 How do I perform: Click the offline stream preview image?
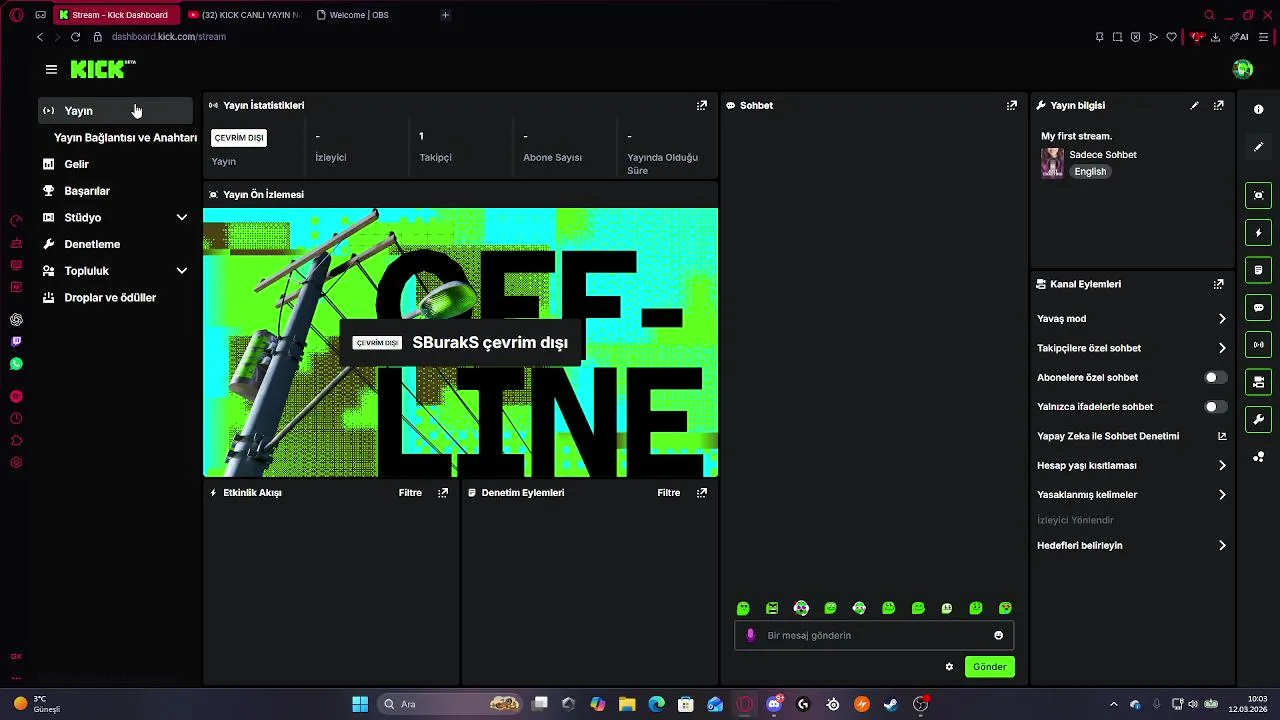pos(460,343)
